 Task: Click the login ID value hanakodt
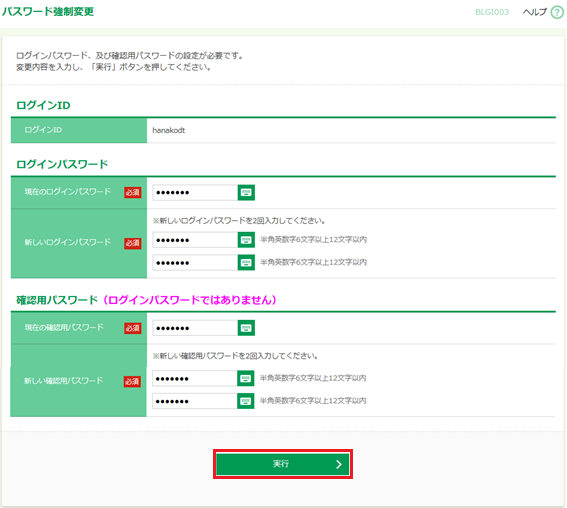(x=169, y=130)
